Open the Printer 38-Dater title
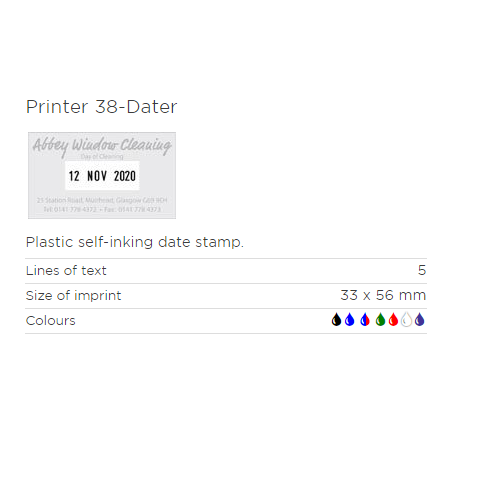Screen dimensions: 500x498 click(102, 107)
